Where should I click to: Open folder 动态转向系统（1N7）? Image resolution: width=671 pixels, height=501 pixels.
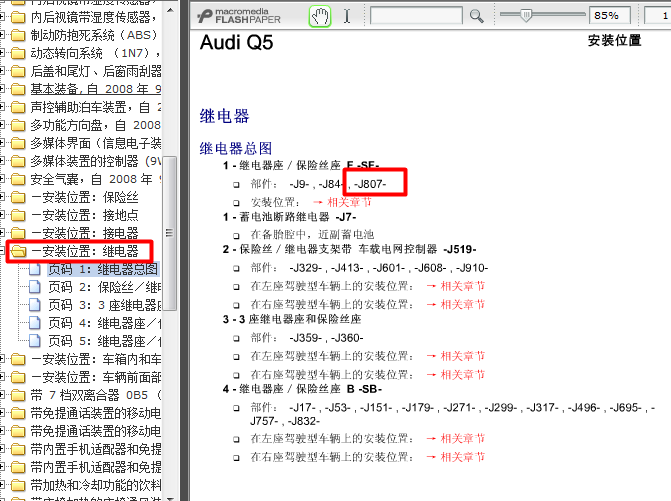(96, 53)
